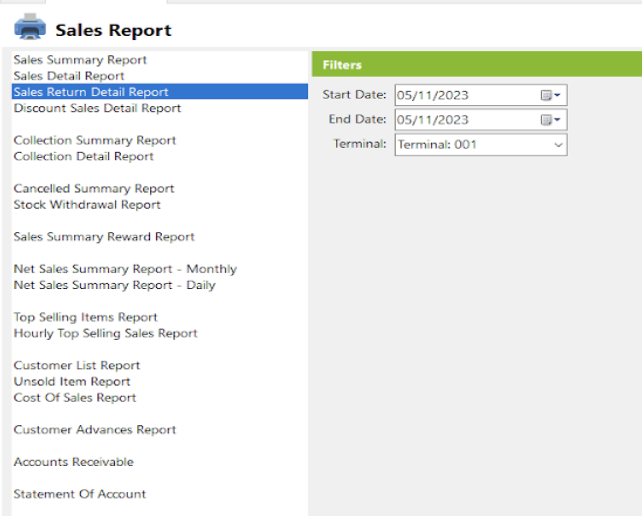Choose Stock Withdrawal Report
Image resolution: width=642 pixels, height=516 pixels.
pyautogui.click(x=87, y=205)
